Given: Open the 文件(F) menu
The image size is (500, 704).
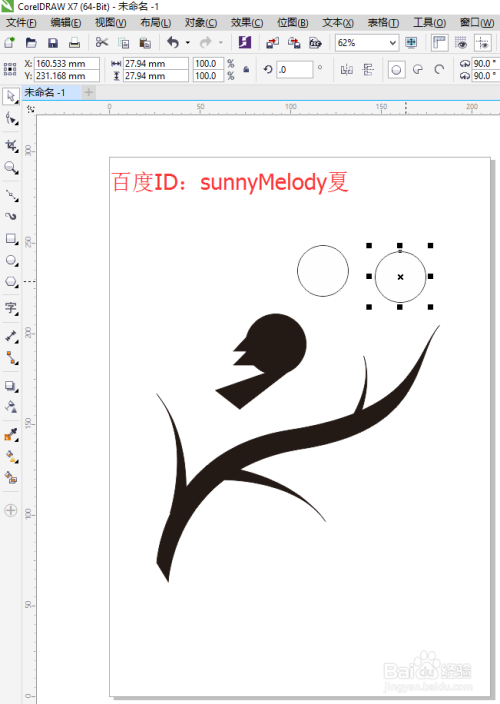Looking at the screenshot, I should coord(22,22).
